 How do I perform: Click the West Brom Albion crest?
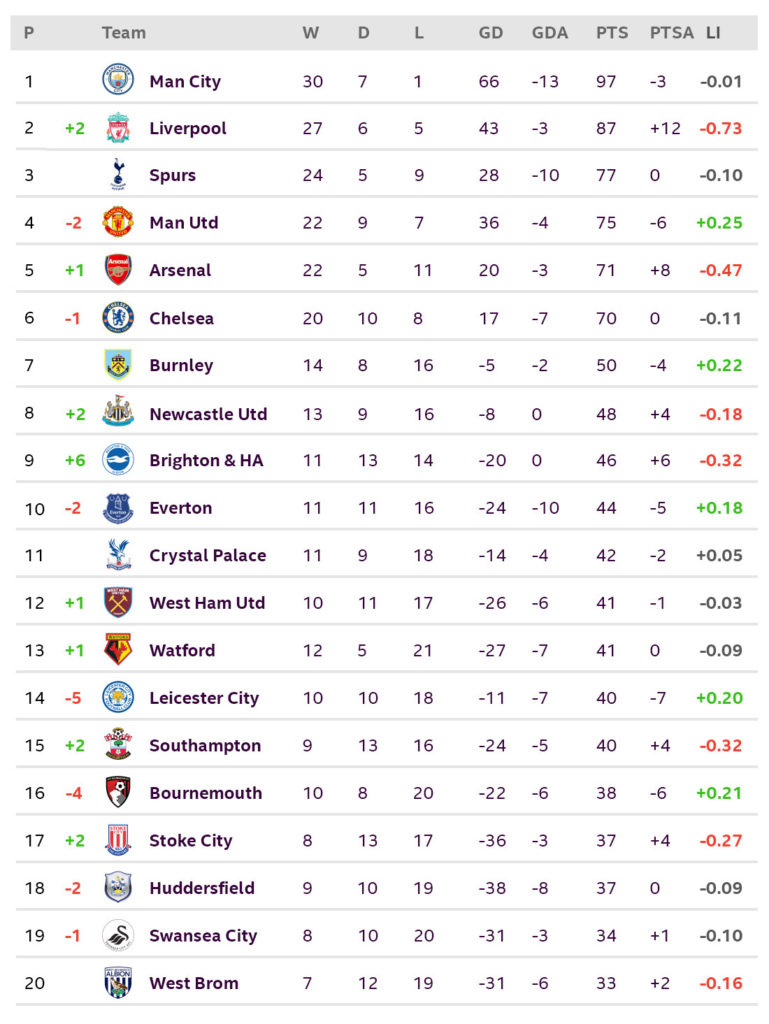point(118,982)
